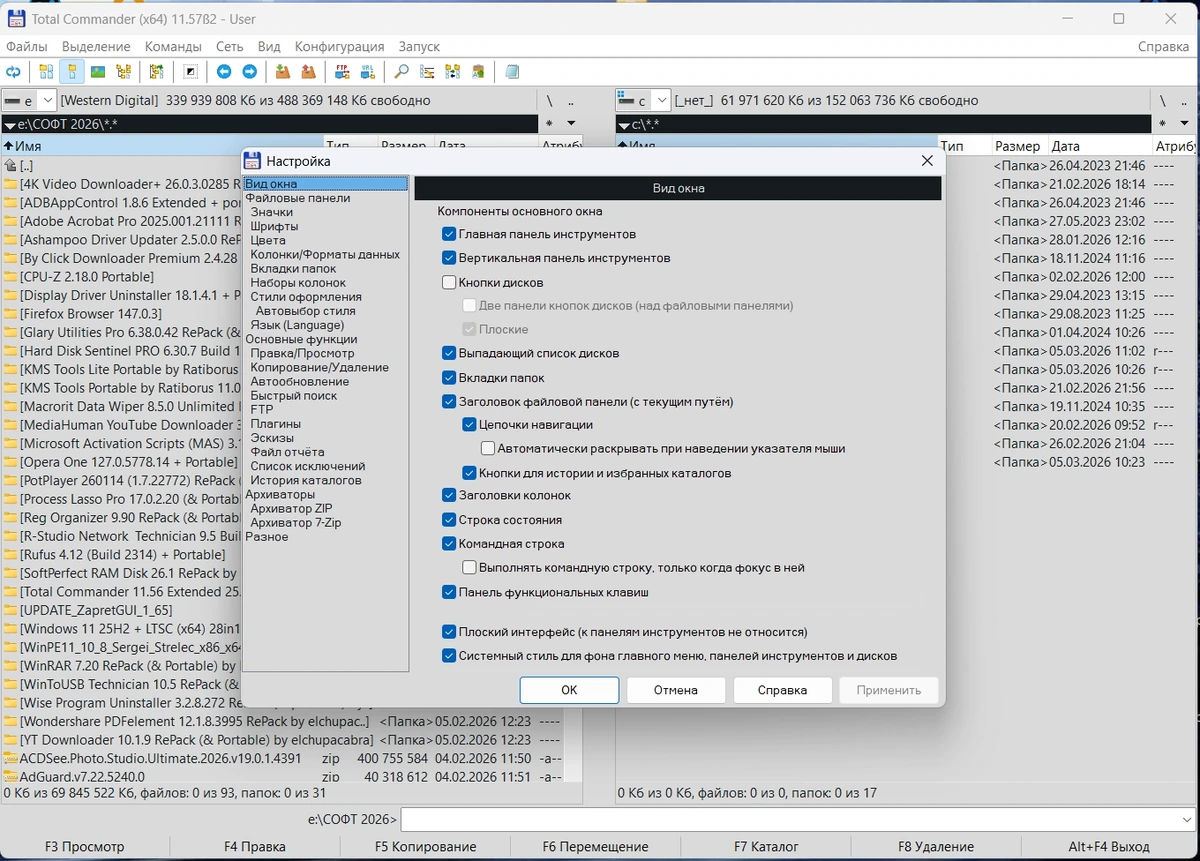Toggle Строка состояния checkbox
The height and width of the screenshot is (861, 1200).
click(x=449, y=520)
